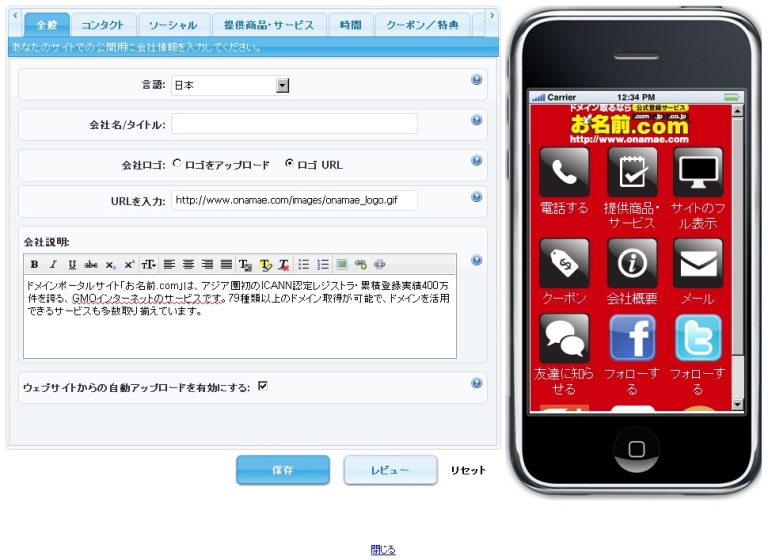The width and height of the screenshot is (768, 560).
Task: Tap the Twitter follow icon
Action: (x=698, y=339)
